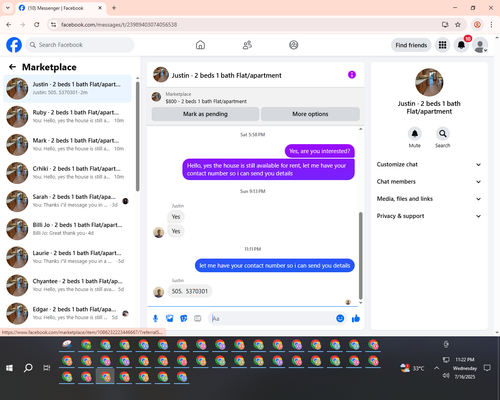The width and height of the screenshot is (500, 400).
Task: Open tab search dropdown arrow in Chrome
Action: click(x=8, y=8)
